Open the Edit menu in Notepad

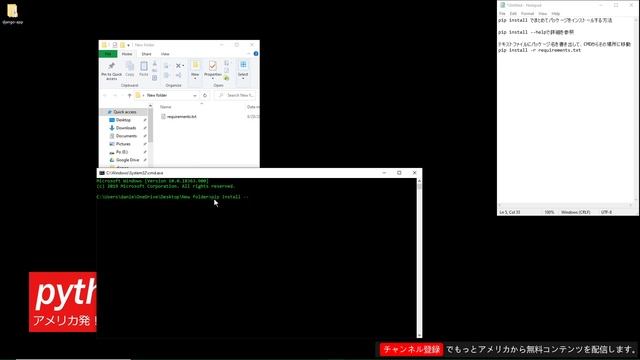tap(513, 13)
